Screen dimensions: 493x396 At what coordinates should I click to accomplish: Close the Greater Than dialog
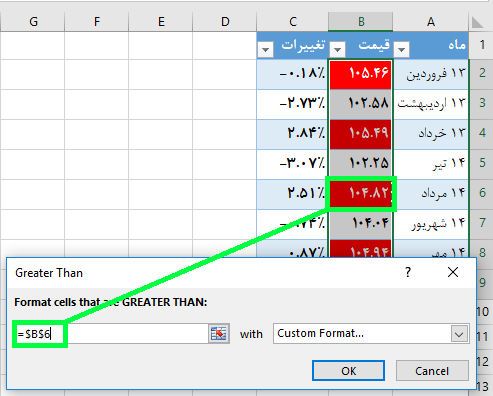pos(453,272)
